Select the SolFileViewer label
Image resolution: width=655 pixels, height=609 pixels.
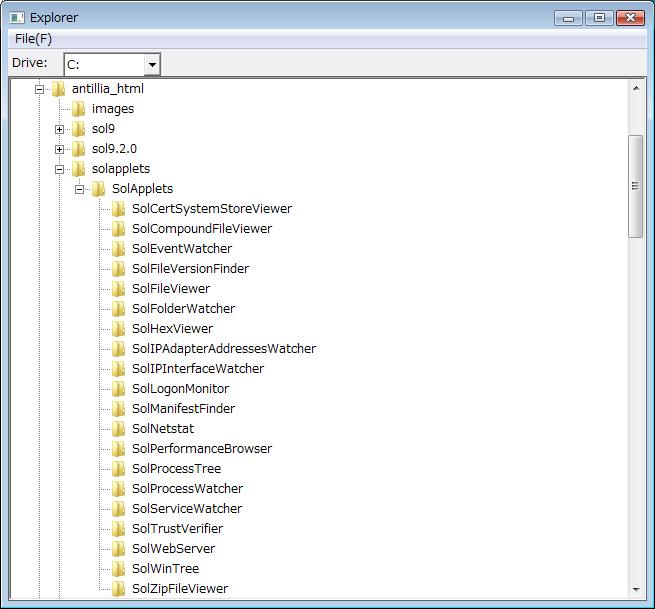tap(171, 289)
